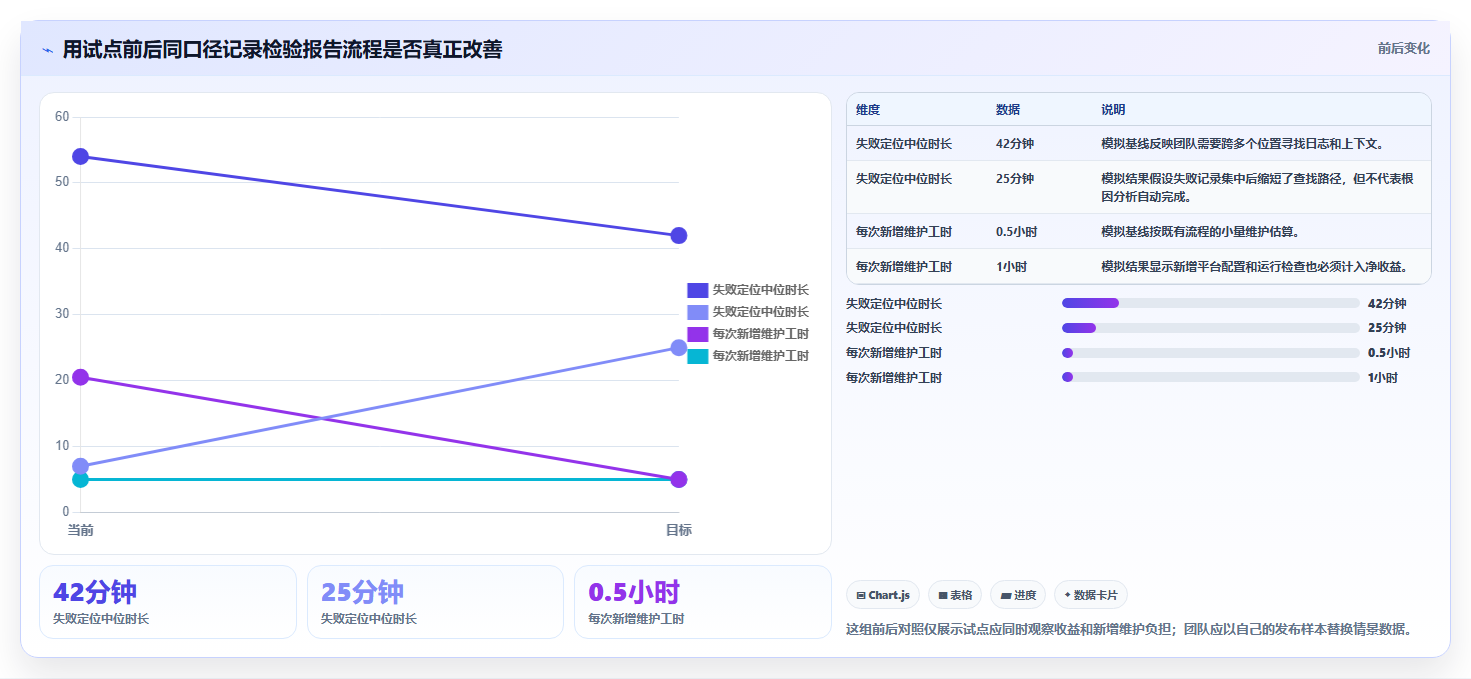The height and width of the screenshot is (679, 1471).
Task: Toggle the cyan 每次新增维护工时 legend swatch
Action: [x=697, y=356]
